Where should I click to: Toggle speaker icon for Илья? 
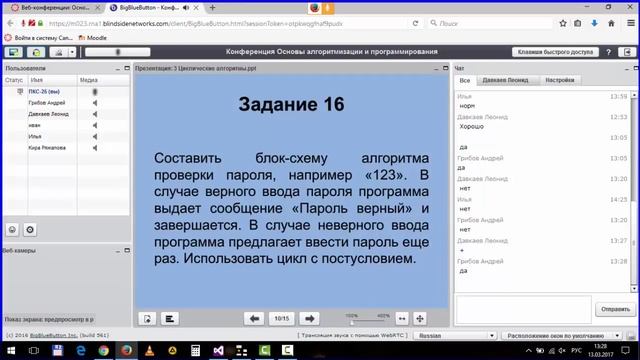[95, 137]
